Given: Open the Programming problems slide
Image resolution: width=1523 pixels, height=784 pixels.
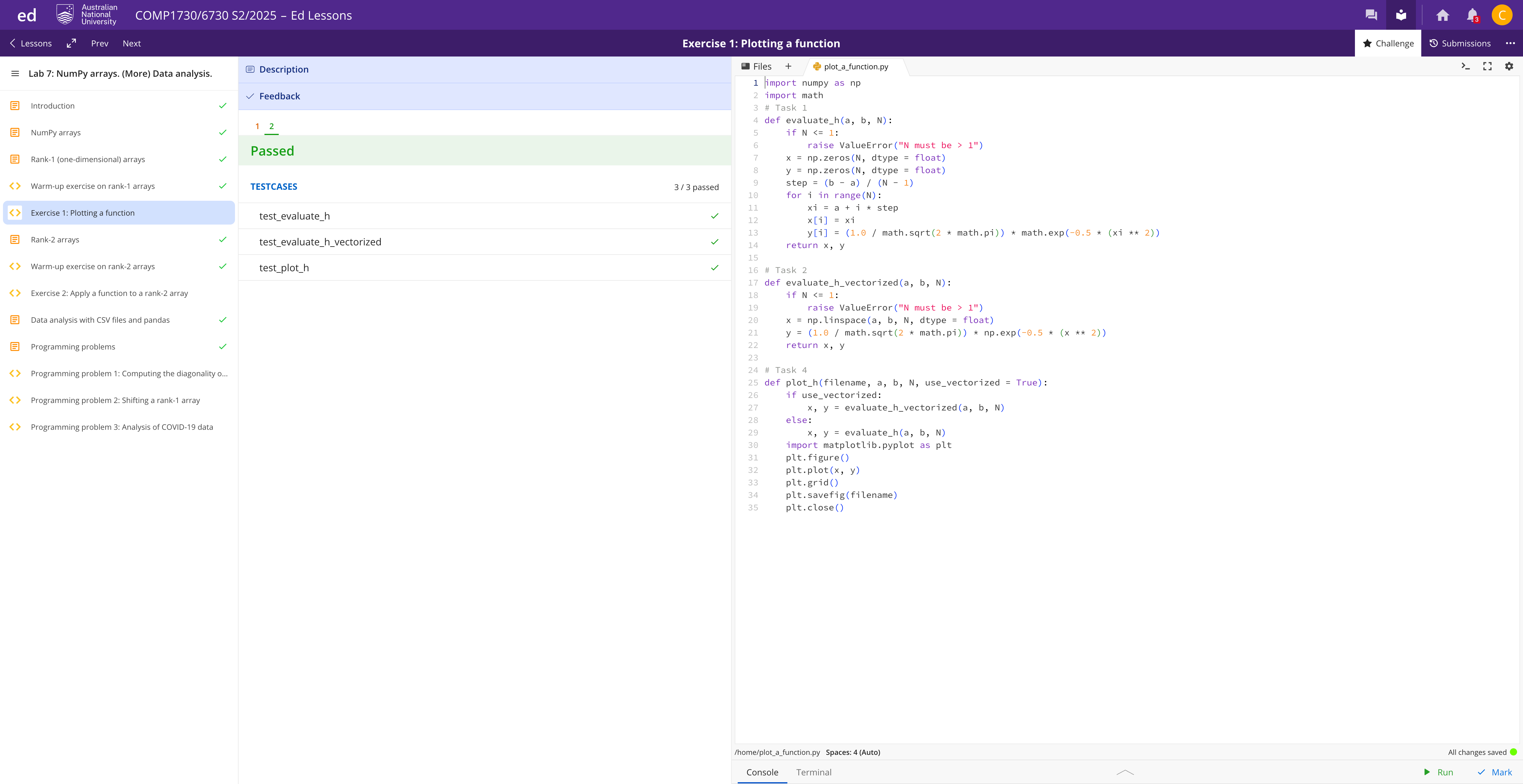Looking at the screenshot, I should (119, 346).
